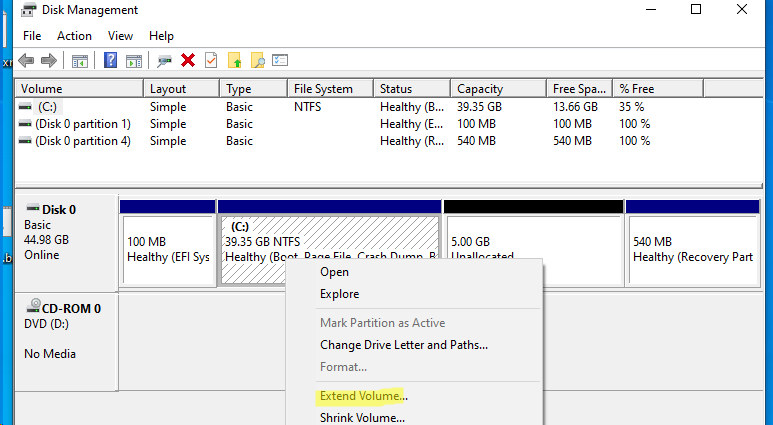Click the Disk 0 disk icon
Image resolution: width=773 pixels, height=425 pixels.
point(33,208)
